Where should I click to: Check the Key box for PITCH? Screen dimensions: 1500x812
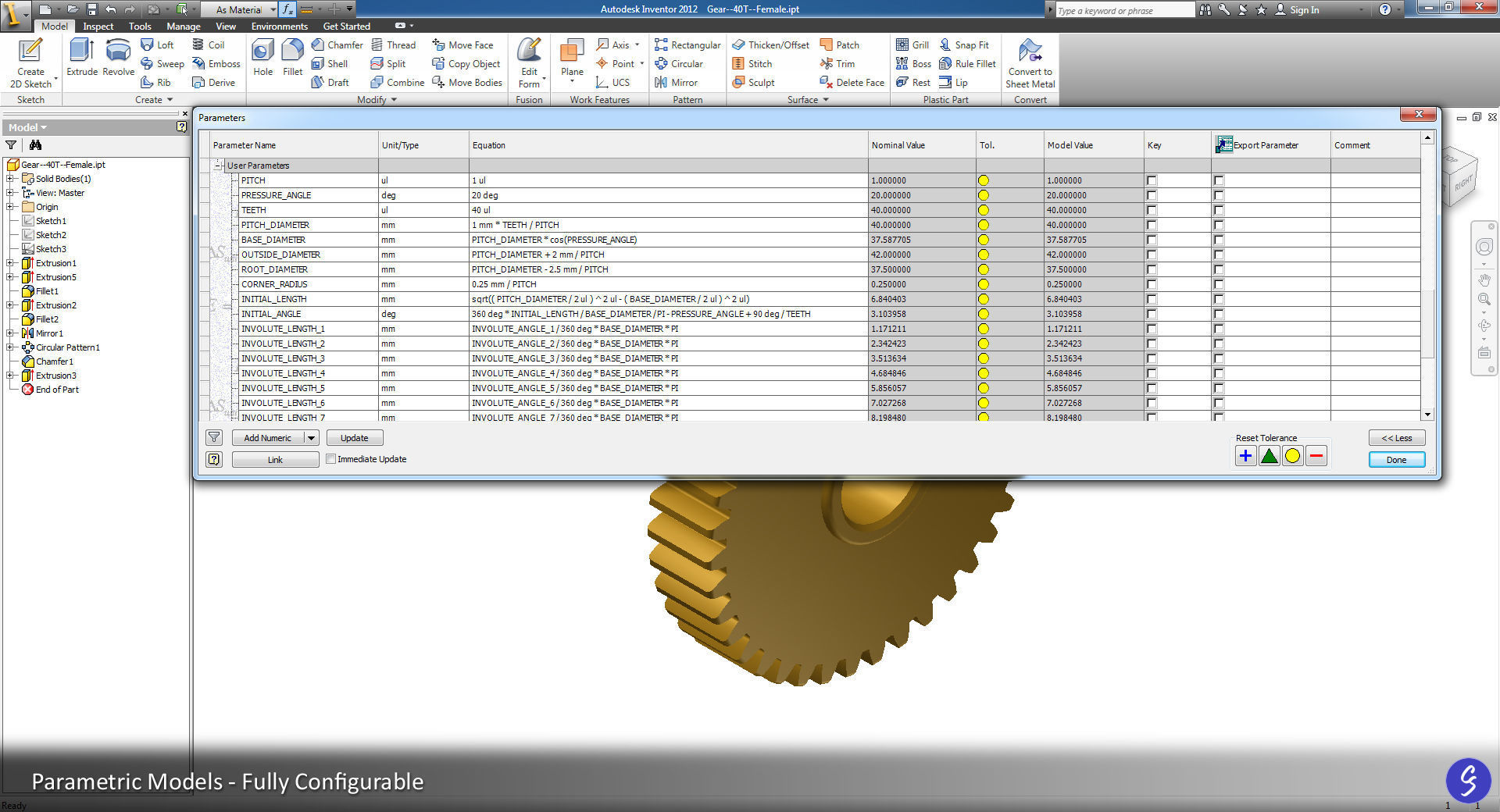(x=1152, y=180)
